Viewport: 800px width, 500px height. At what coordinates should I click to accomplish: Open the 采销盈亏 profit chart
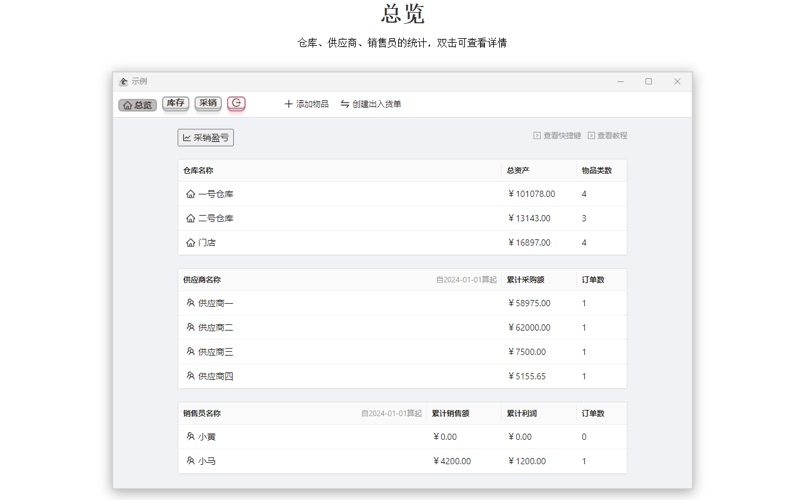tap(205, 138)
